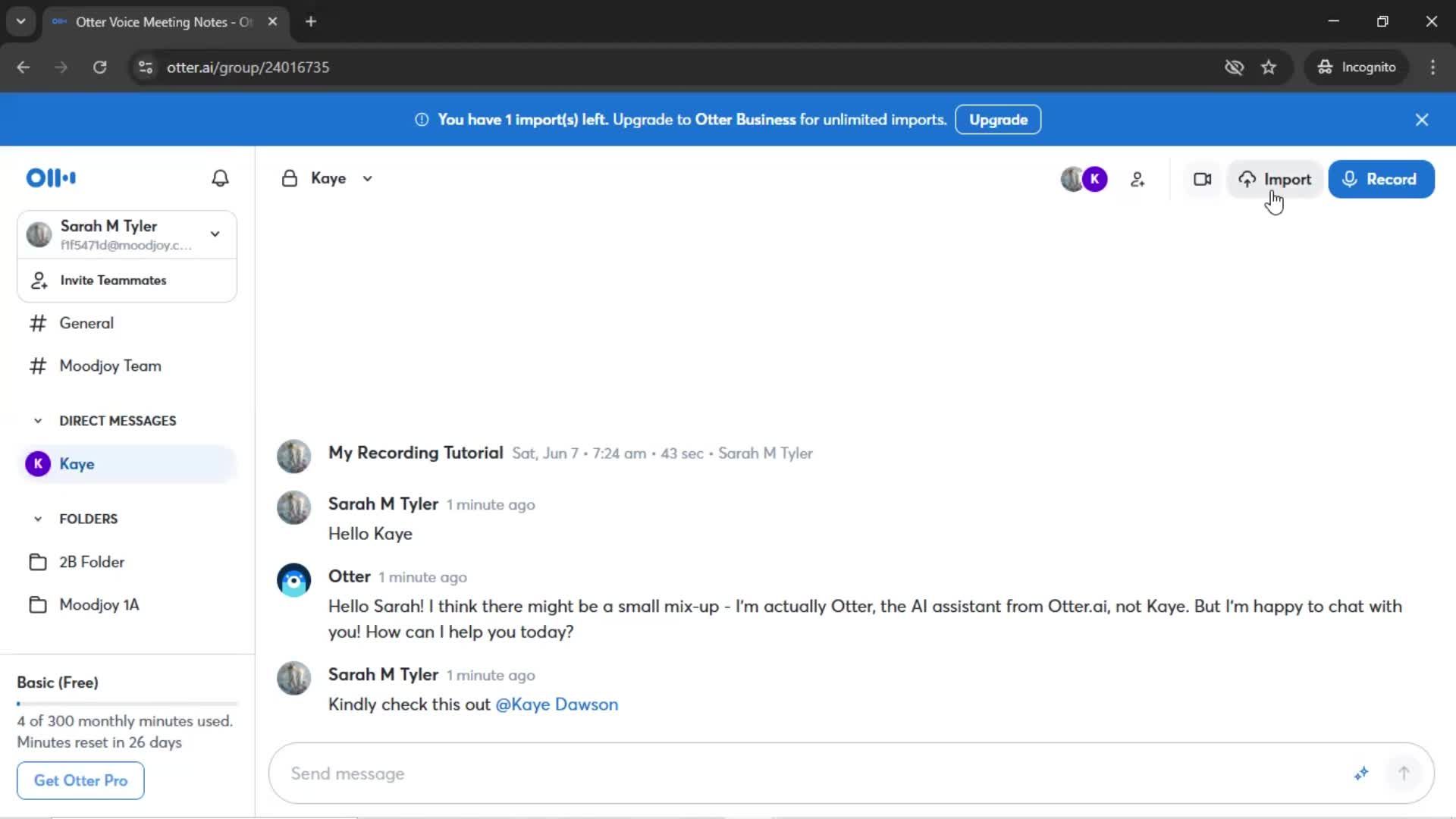This screenshot has width=1456, height=819.
Task: Click the monthly minutes usage bar
Action: coord(127,704)
